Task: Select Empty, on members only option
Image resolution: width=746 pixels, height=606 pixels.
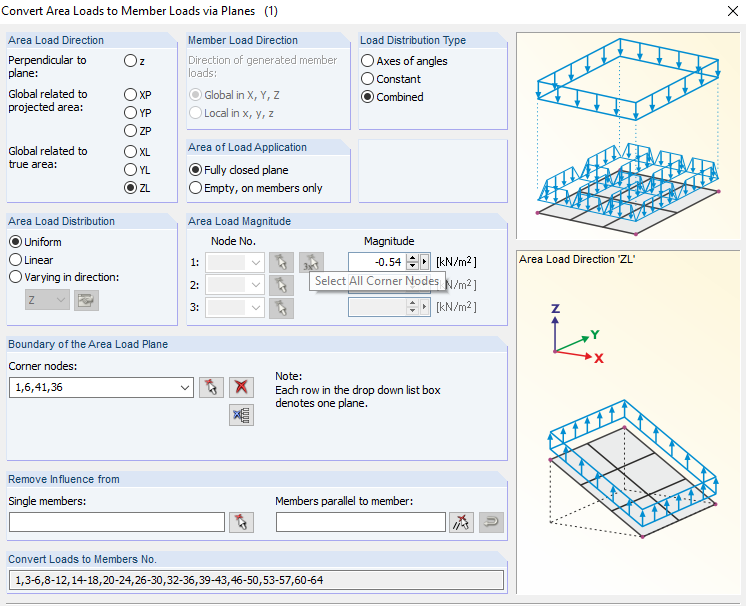Action: 196,188
